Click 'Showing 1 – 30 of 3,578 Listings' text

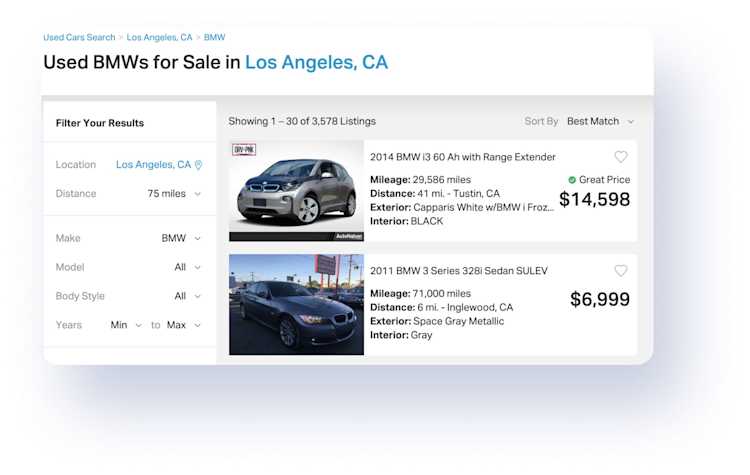click(x=302, y=121)
